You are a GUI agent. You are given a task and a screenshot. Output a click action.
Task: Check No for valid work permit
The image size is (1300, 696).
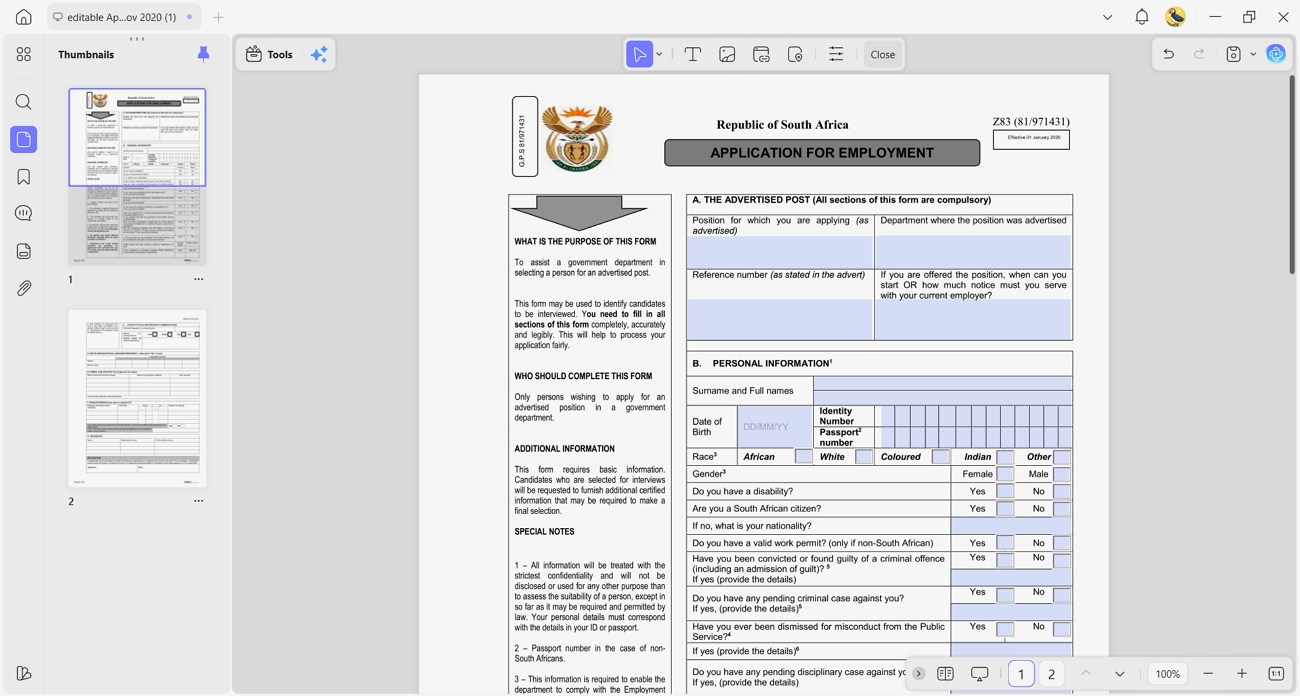1062,543
